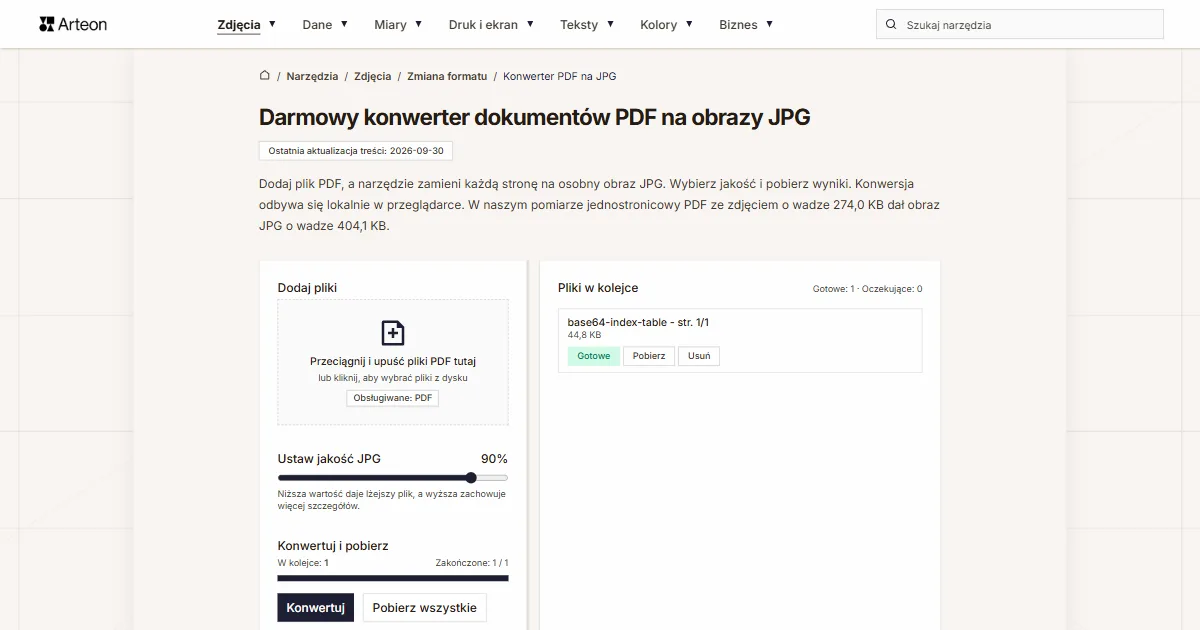Click the magnifier search icon
The width and height of the screenshot is (1200, 630).
(x=891, y=24)
